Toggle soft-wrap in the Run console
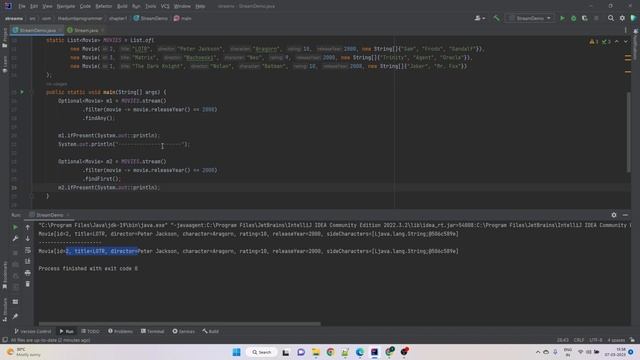The height and width of the screenshot is (360, 640). click(28, 250)
